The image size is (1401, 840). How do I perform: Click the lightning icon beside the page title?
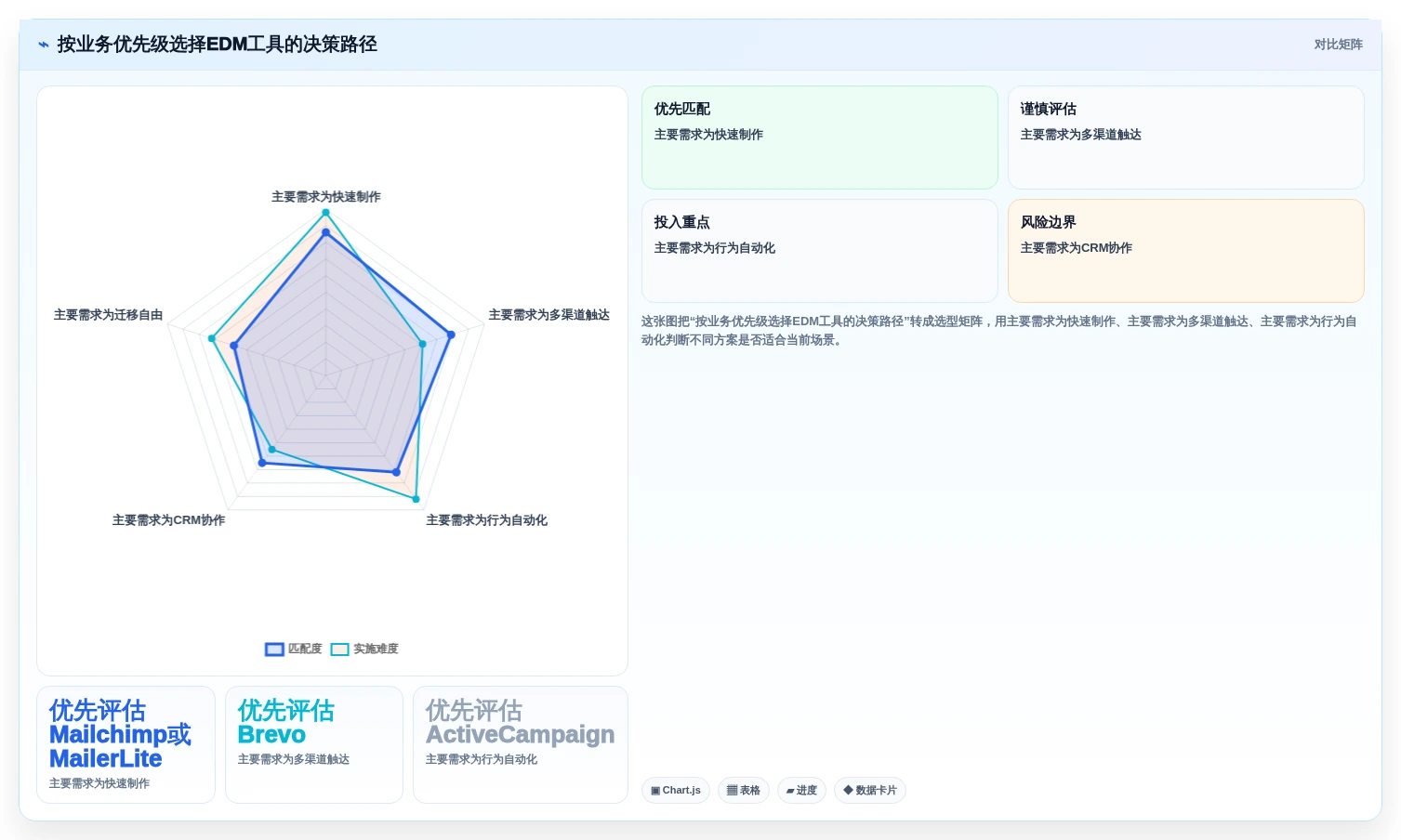point(43,45)
